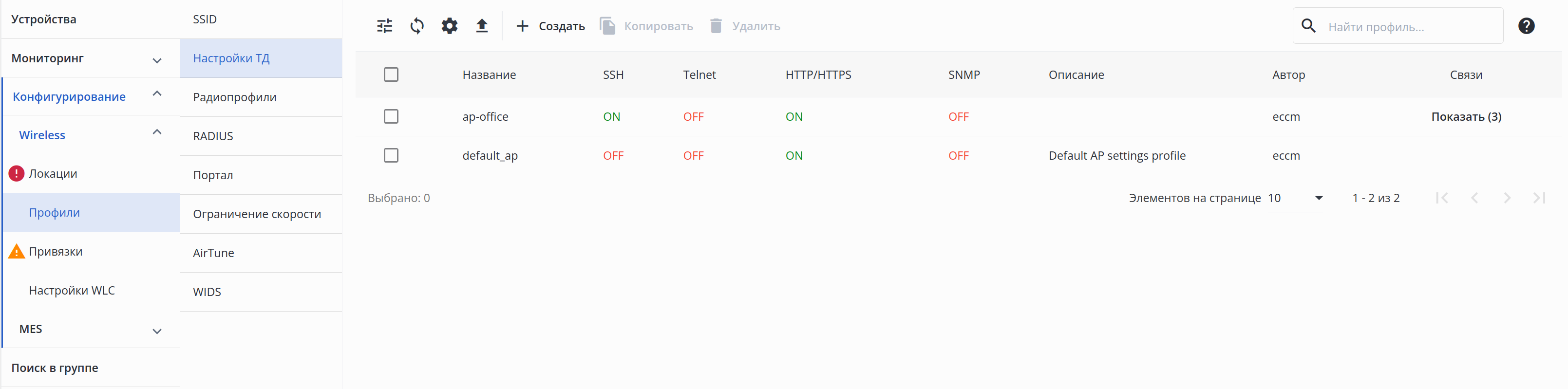
Task: Check the ap-office row checkbox
Action: 391,116
